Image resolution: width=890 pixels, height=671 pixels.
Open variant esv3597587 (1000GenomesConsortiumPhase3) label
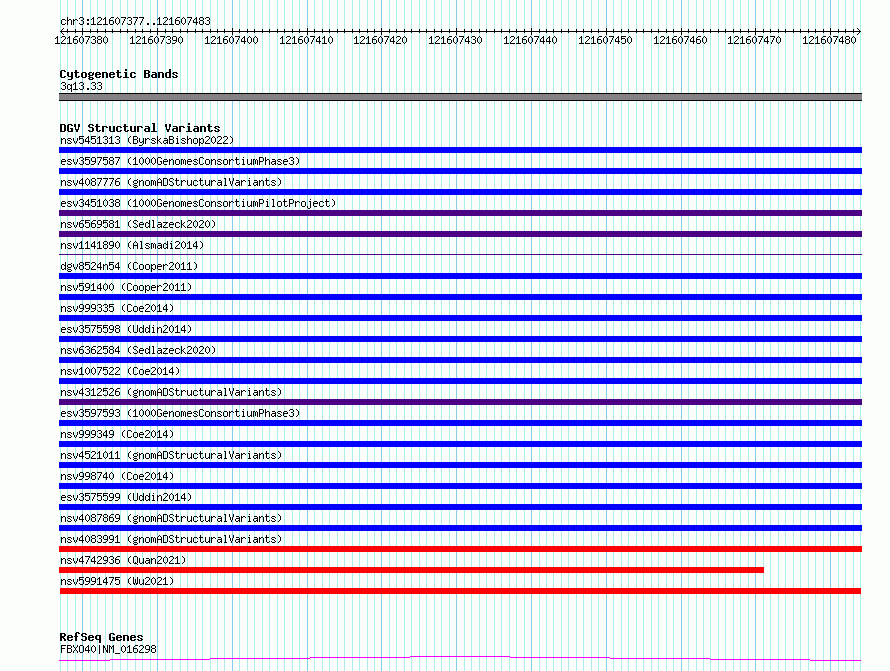[x=180, y=161]
